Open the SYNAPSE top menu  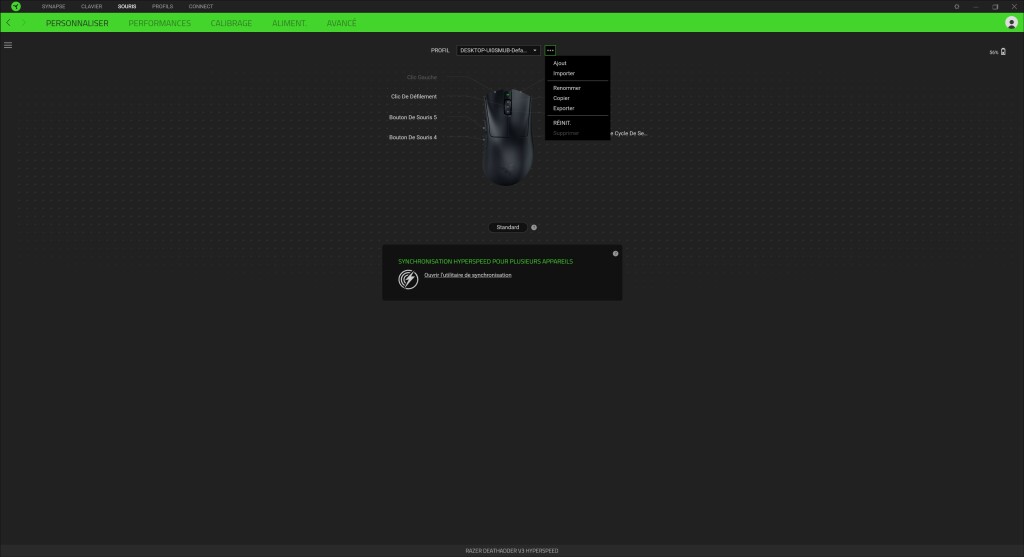(54, 7)
